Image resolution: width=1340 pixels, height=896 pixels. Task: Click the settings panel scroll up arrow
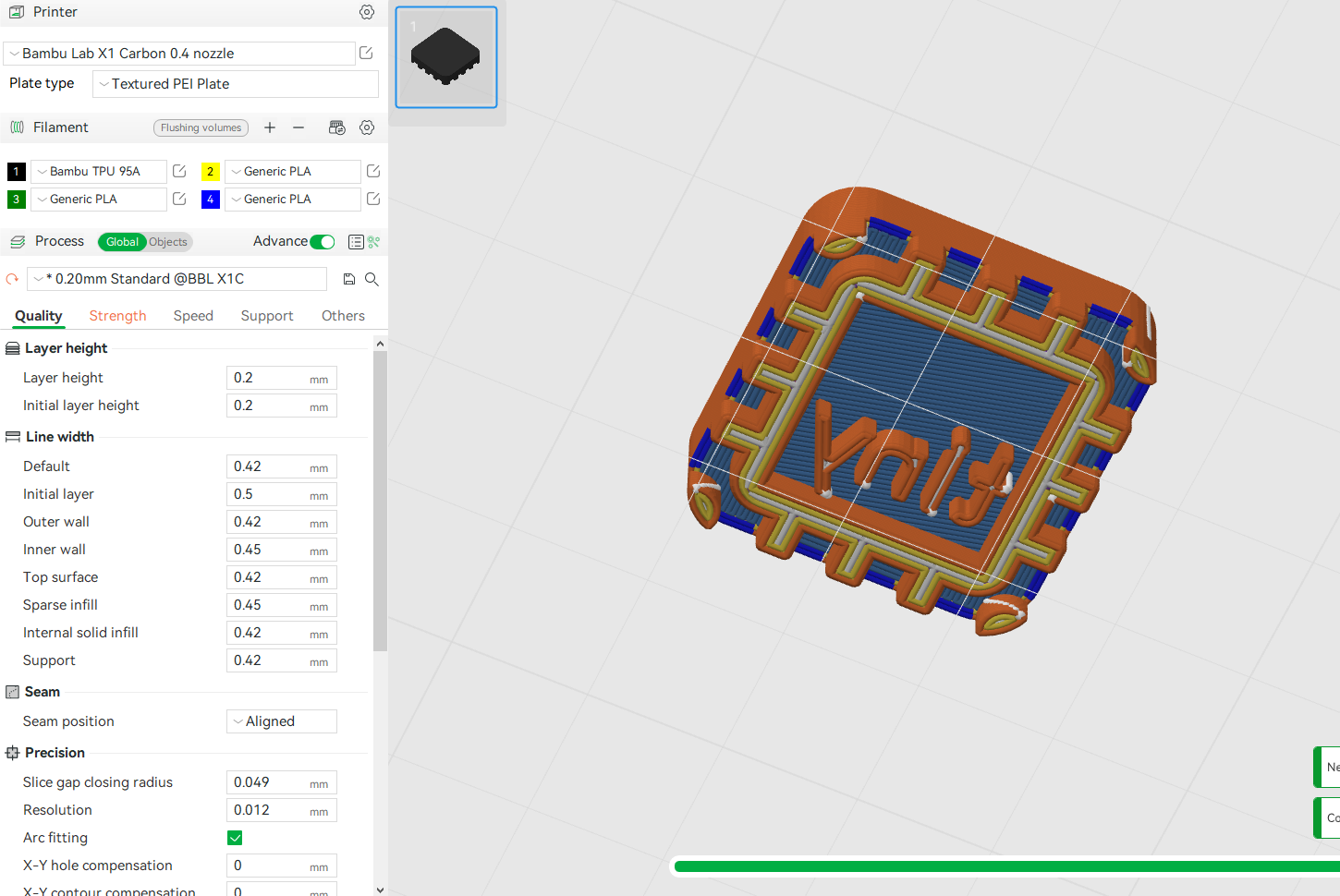point(380,344)
